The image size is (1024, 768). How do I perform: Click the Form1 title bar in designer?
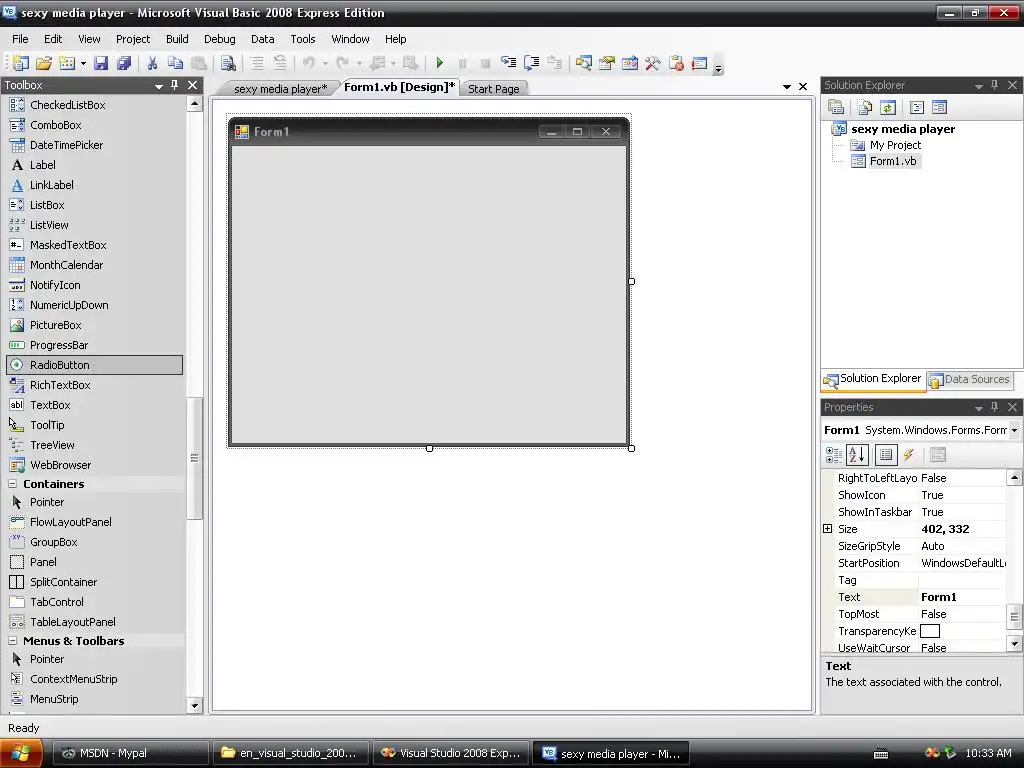coord(429,132)
